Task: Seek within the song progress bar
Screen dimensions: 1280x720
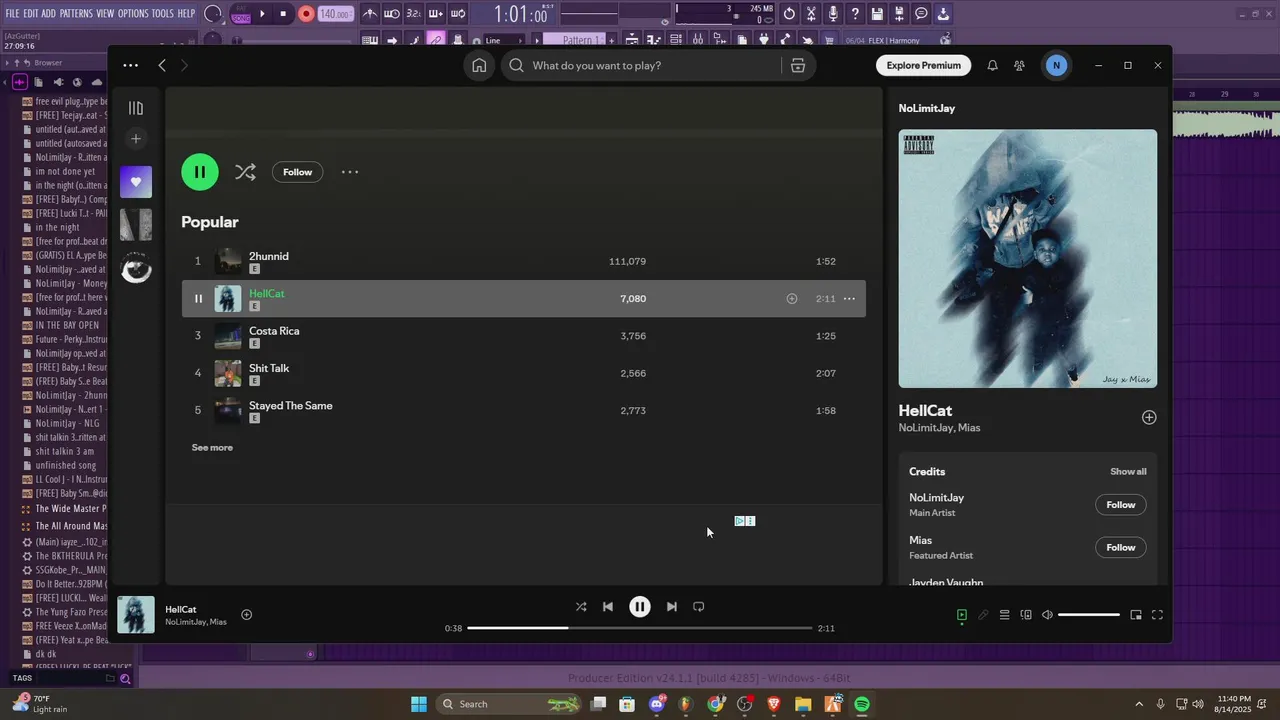Action: (x=640, y=628)
